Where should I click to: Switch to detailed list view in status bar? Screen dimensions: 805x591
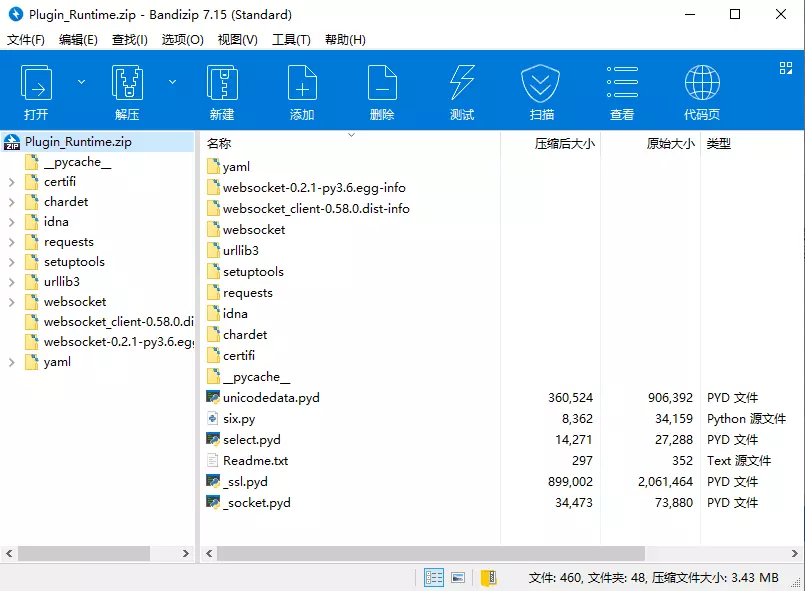434,578
